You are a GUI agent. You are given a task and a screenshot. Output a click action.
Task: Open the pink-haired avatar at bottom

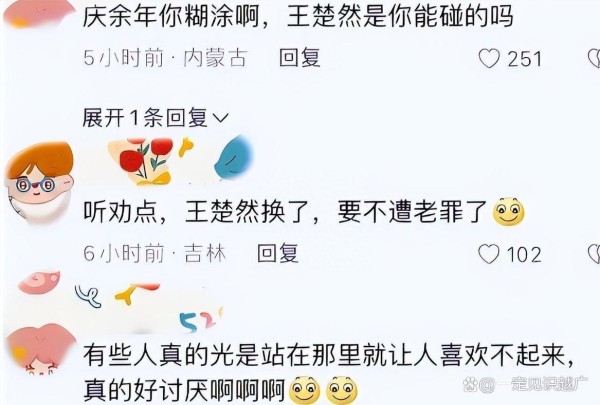pos(40,350)
